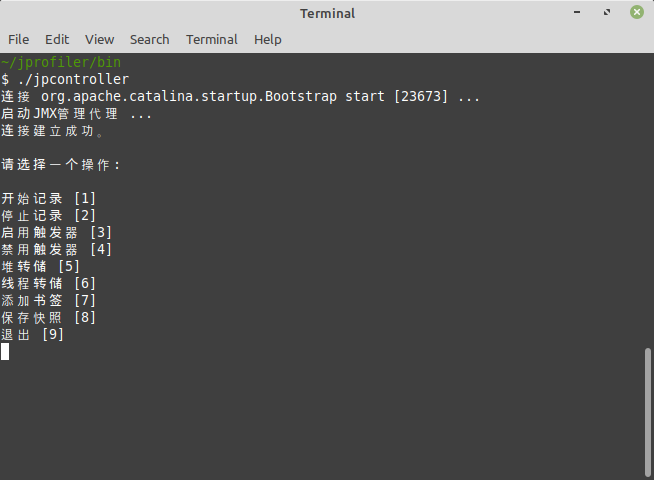Click the terminal cursor block
Image resolution: width=654 pixels, height=480 pixels.
pyautogui.click(x=5, y=352)
